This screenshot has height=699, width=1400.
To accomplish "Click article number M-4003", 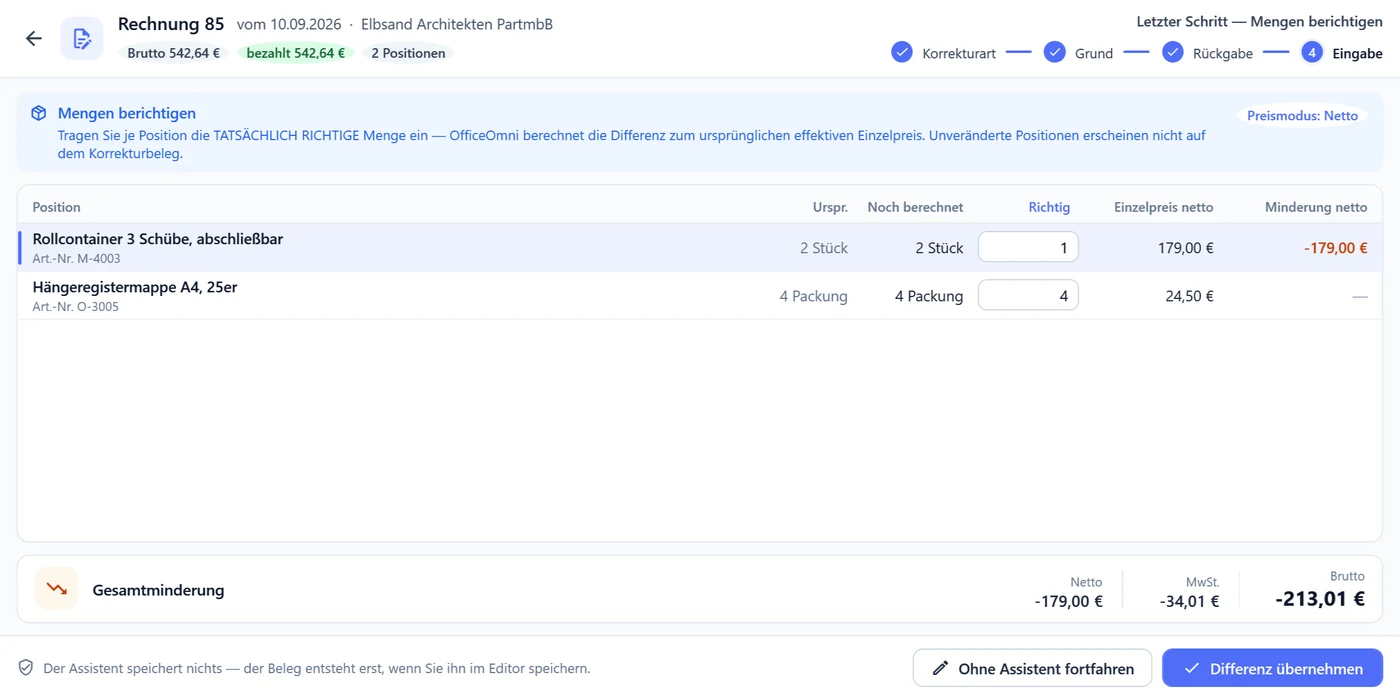I will 76,259.
